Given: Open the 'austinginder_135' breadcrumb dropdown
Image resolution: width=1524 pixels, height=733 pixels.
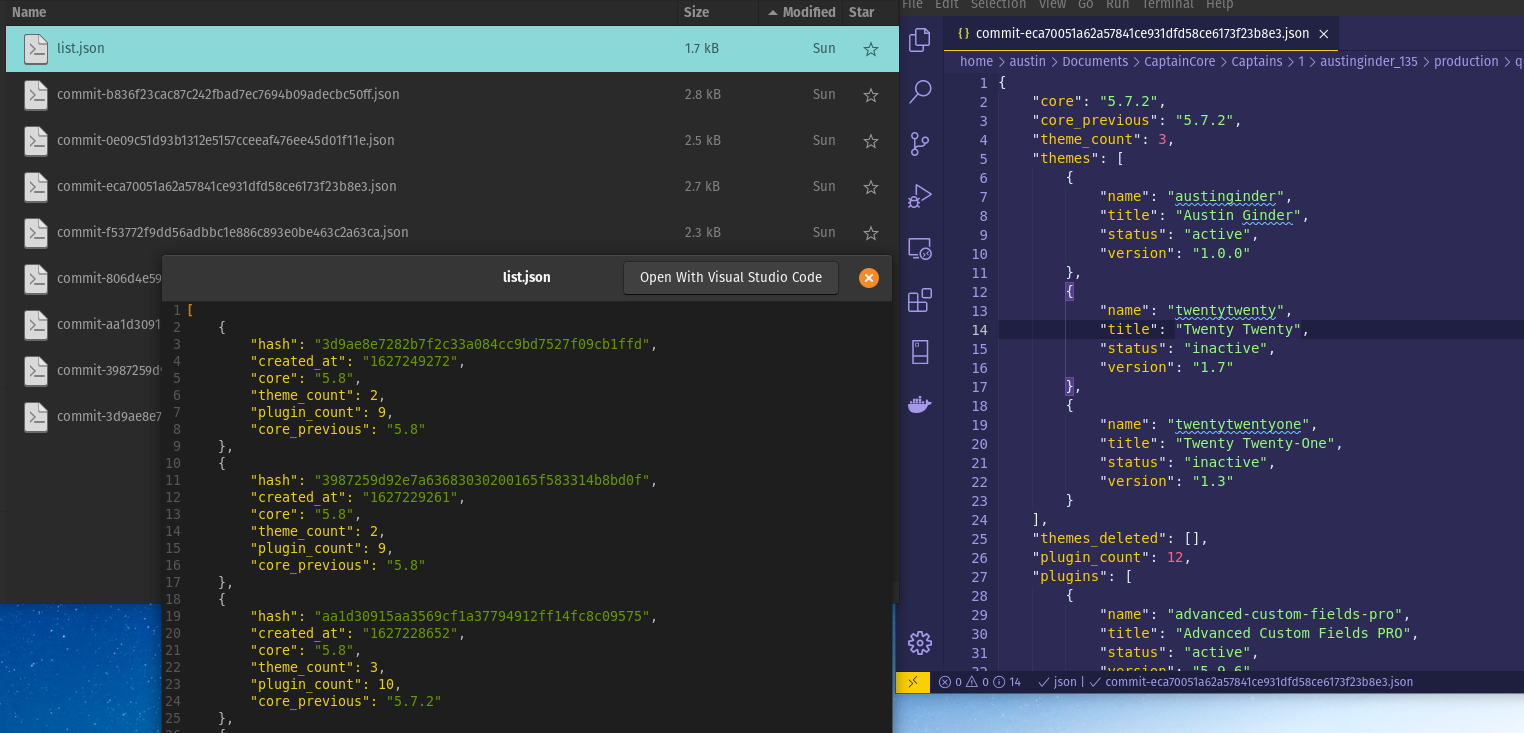Looking at the screenshot, I should pos(1369,62).
